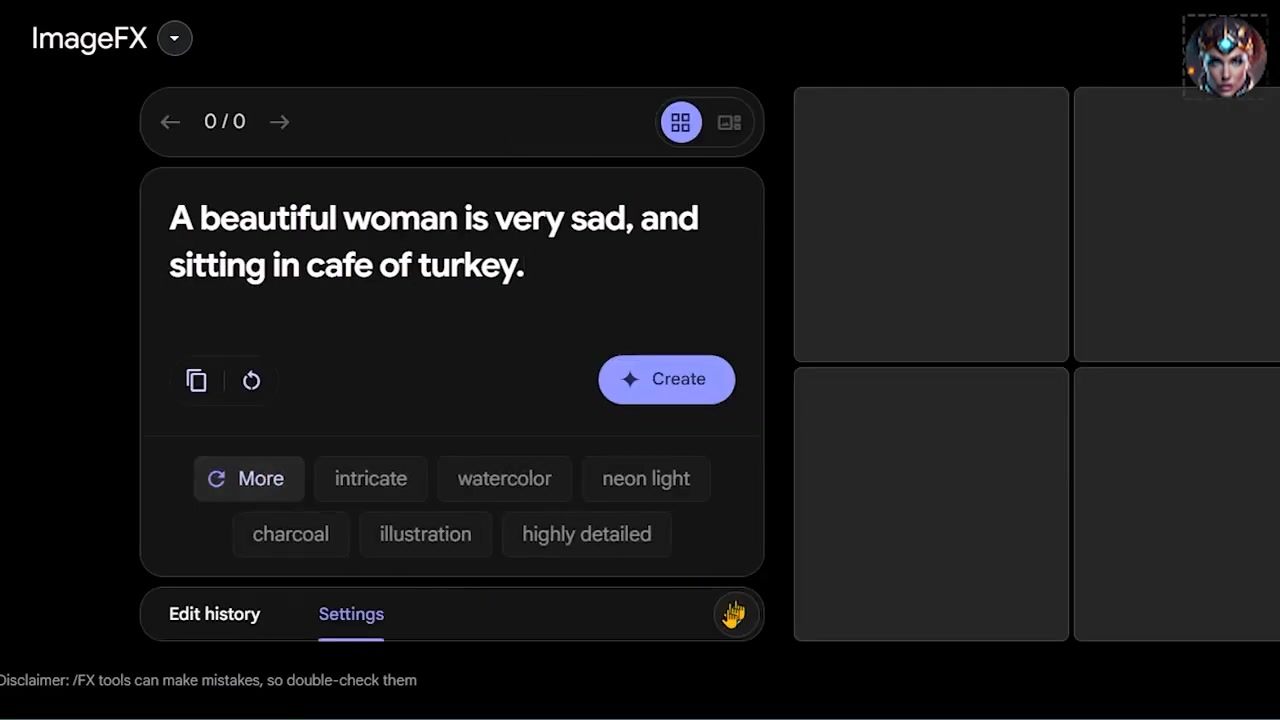Viewport: 1280px width, 720px height.
Task: Apply the highly detailed style chip
Action: (x=586, y=534)
